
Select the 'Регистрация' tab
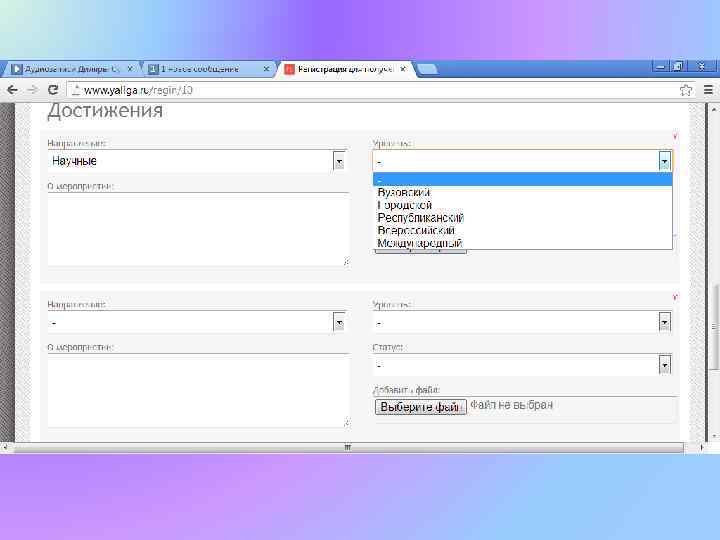click(345, 69)
